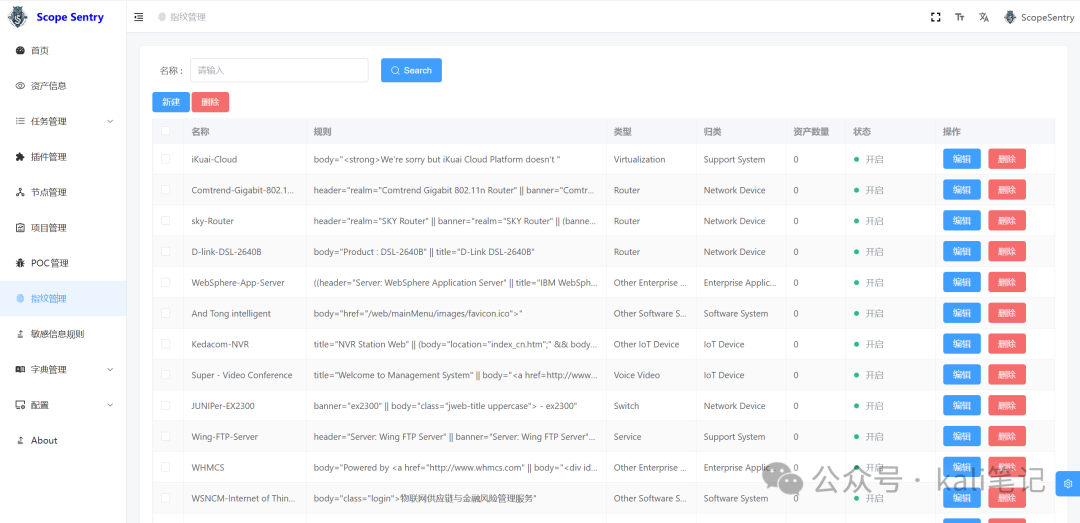The height and width of the screenshot is (523, 1080).
Task: Click the puzzle icon beside 插件管理
Action: click(x=20, y=157)
